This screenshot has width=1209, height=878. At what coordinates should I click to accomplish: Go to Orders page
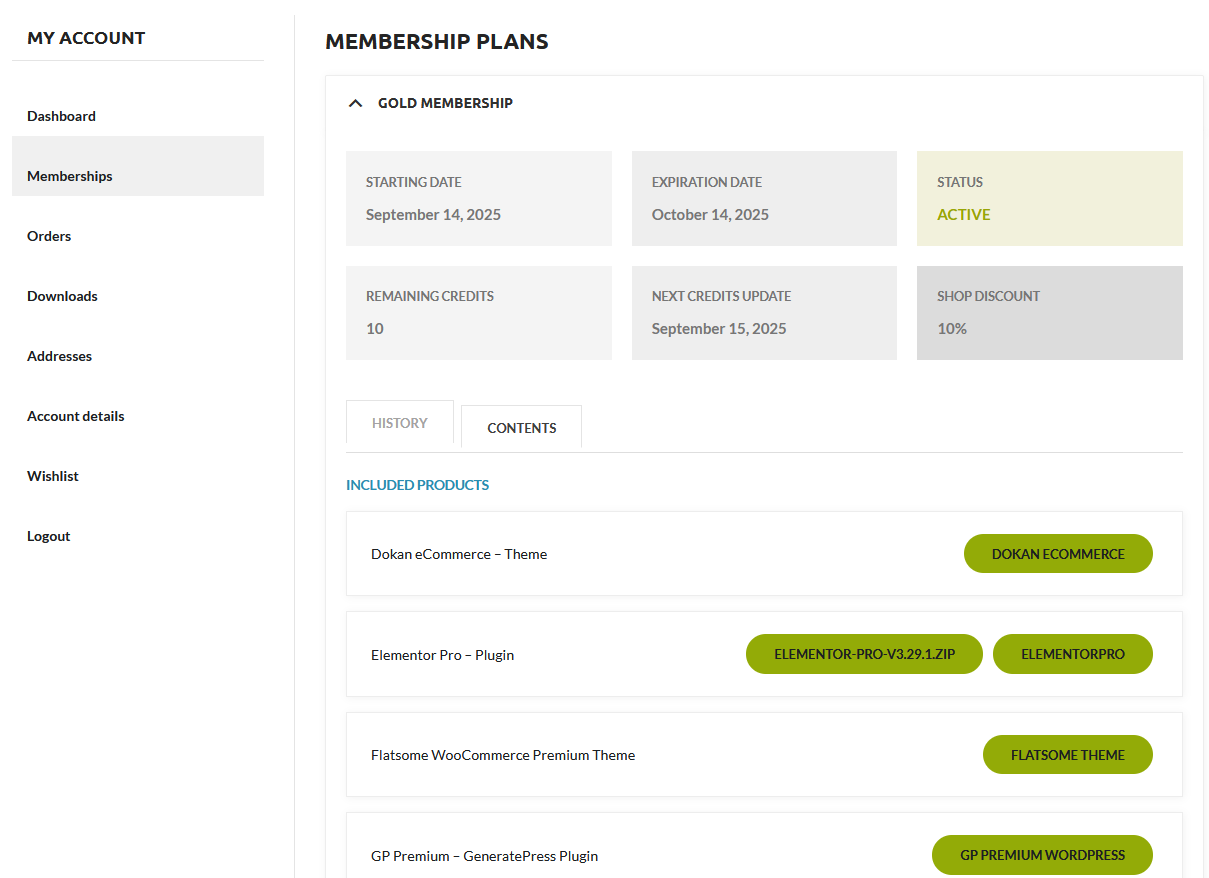coord(49,236)
